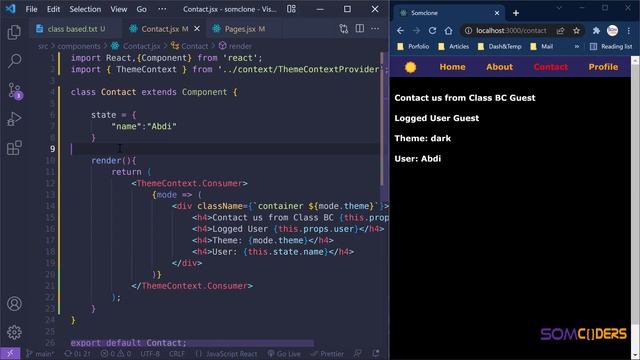Viewport: 640px width, 360px height.
Task: Bookmark this page with the star icon
Action: coord(576,31)
